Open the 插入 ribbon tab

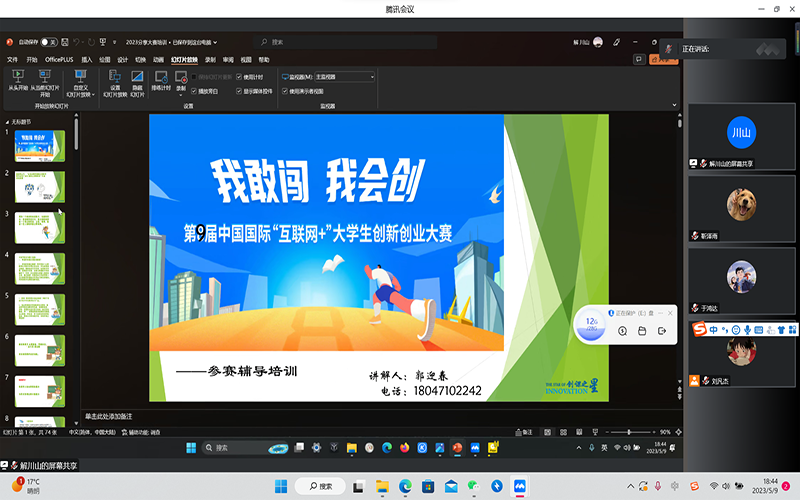pos(87,59)
